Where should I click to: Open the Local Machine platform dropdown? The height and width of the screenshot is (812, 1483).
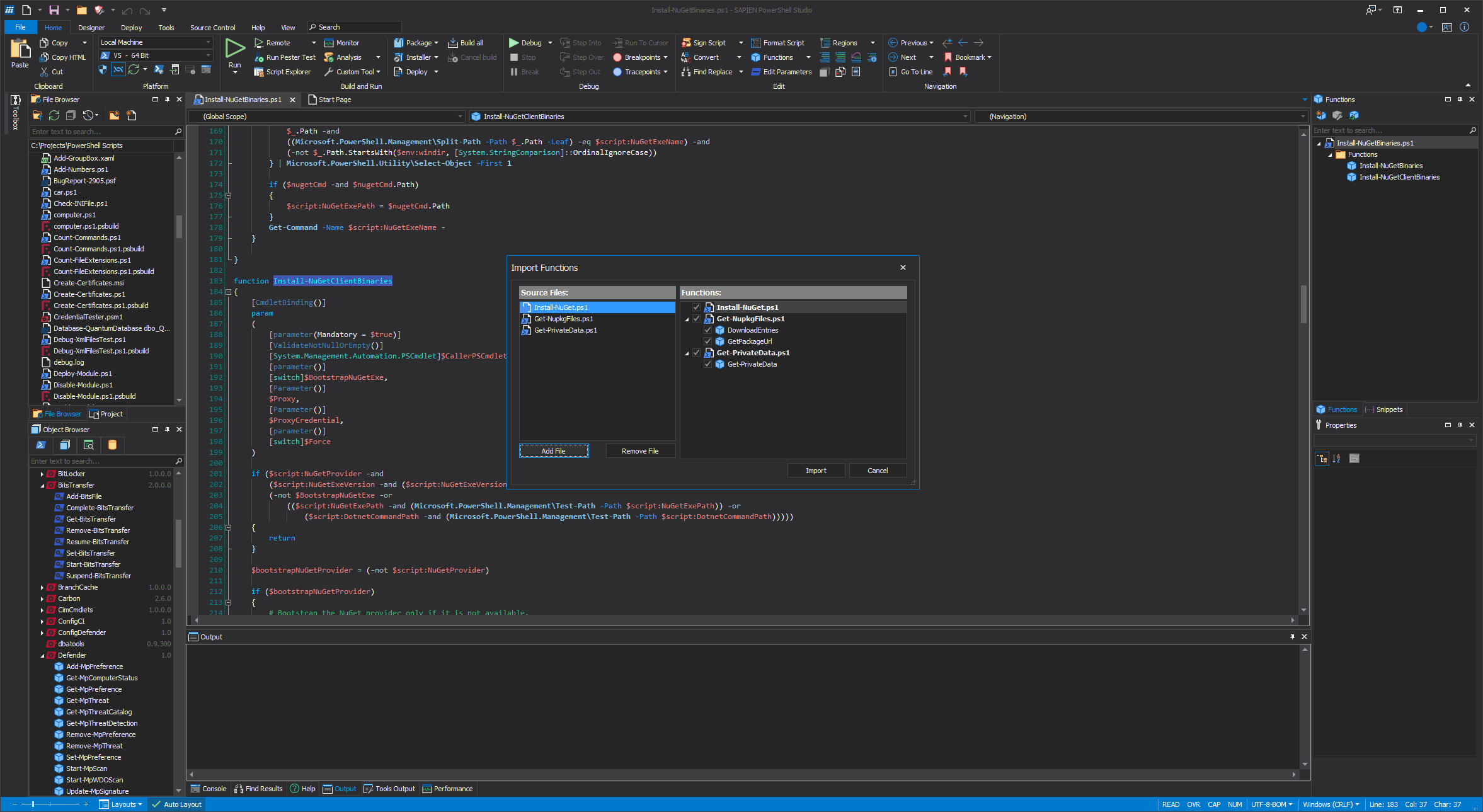click(x=209, y=42)
